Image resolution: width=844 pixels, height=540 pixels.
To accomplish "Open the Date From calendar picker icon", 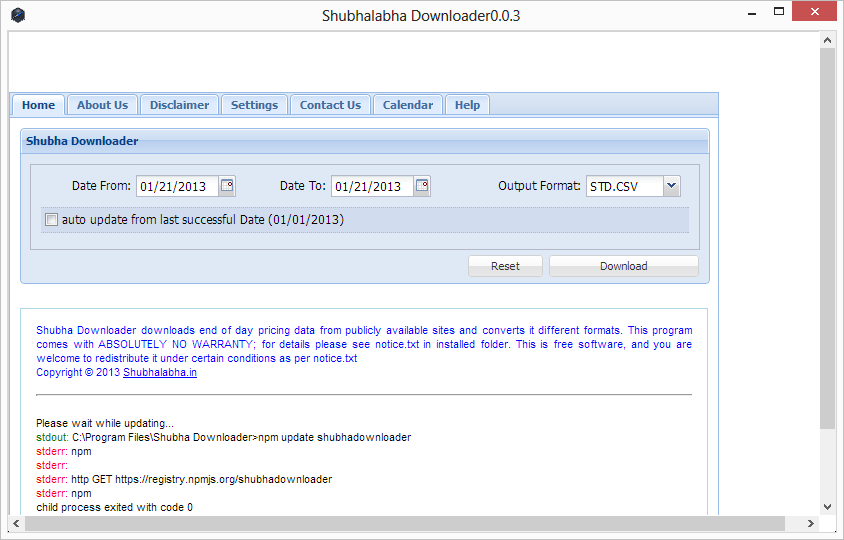I will pyautogui.click(x=227, y=186).
